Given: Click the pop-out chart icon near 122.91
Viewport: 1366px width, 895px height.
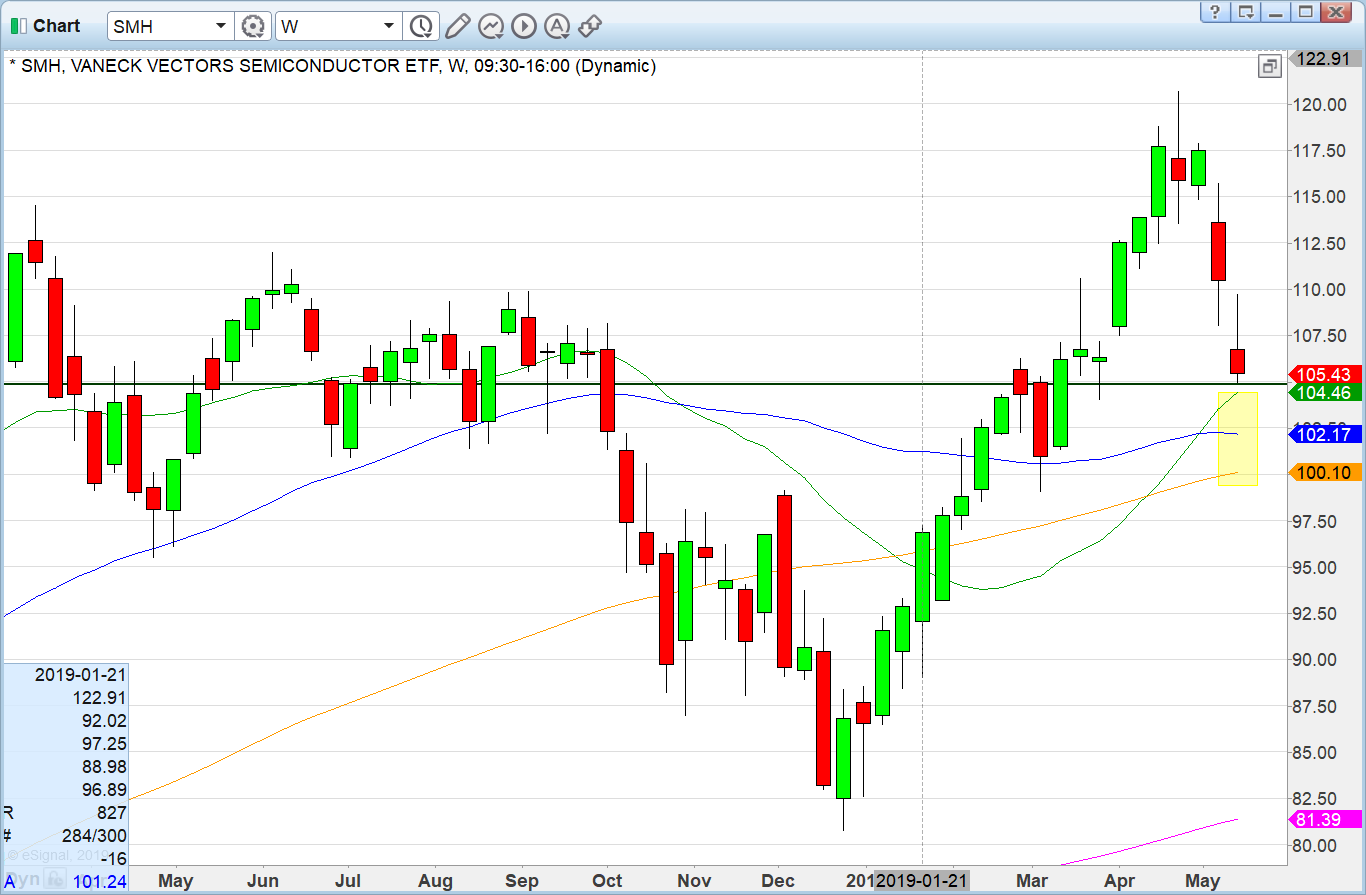Looking at the screenshot, I should [1270, 66].
